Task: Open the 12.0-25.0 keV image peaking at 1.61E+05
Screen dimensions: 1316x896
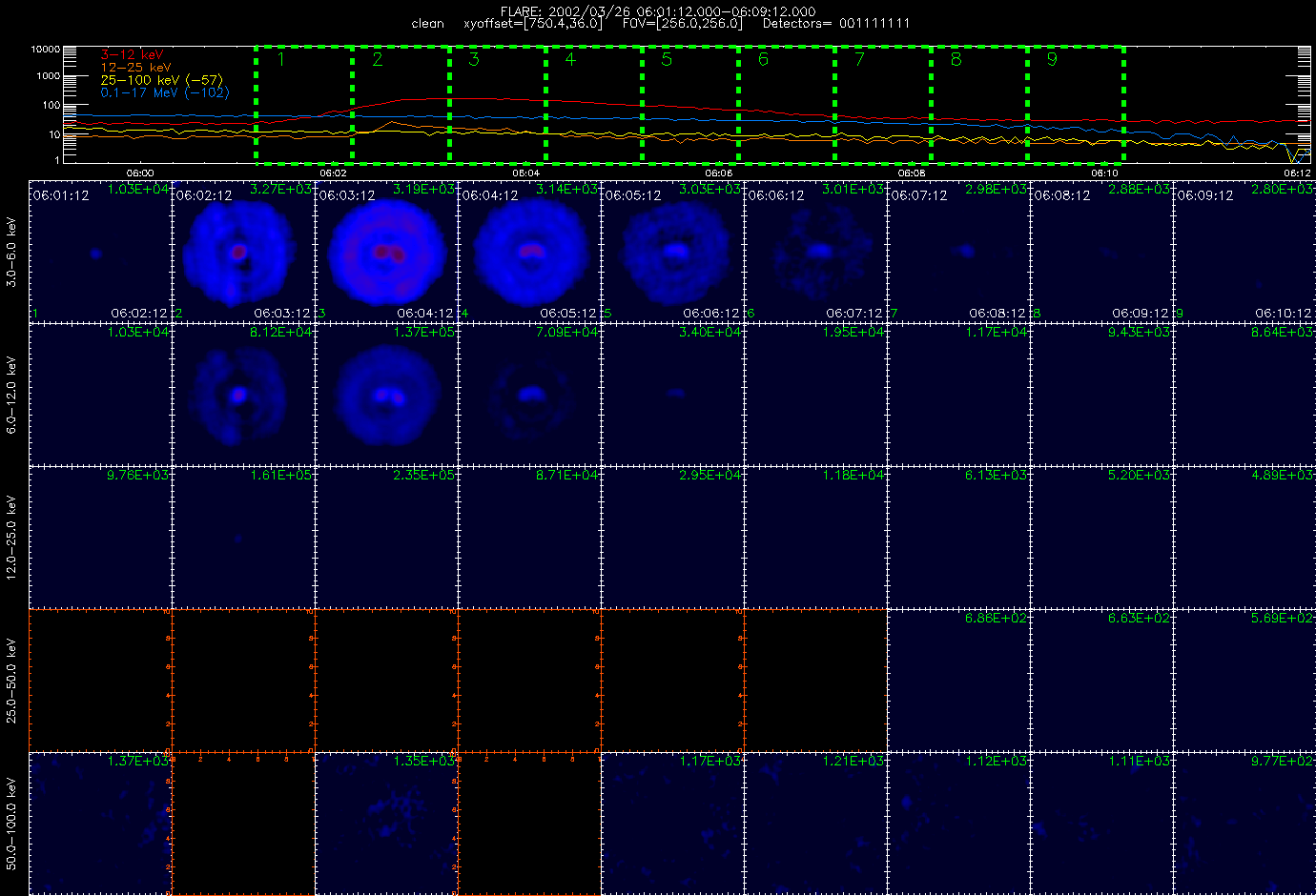Action: [243, 538]
